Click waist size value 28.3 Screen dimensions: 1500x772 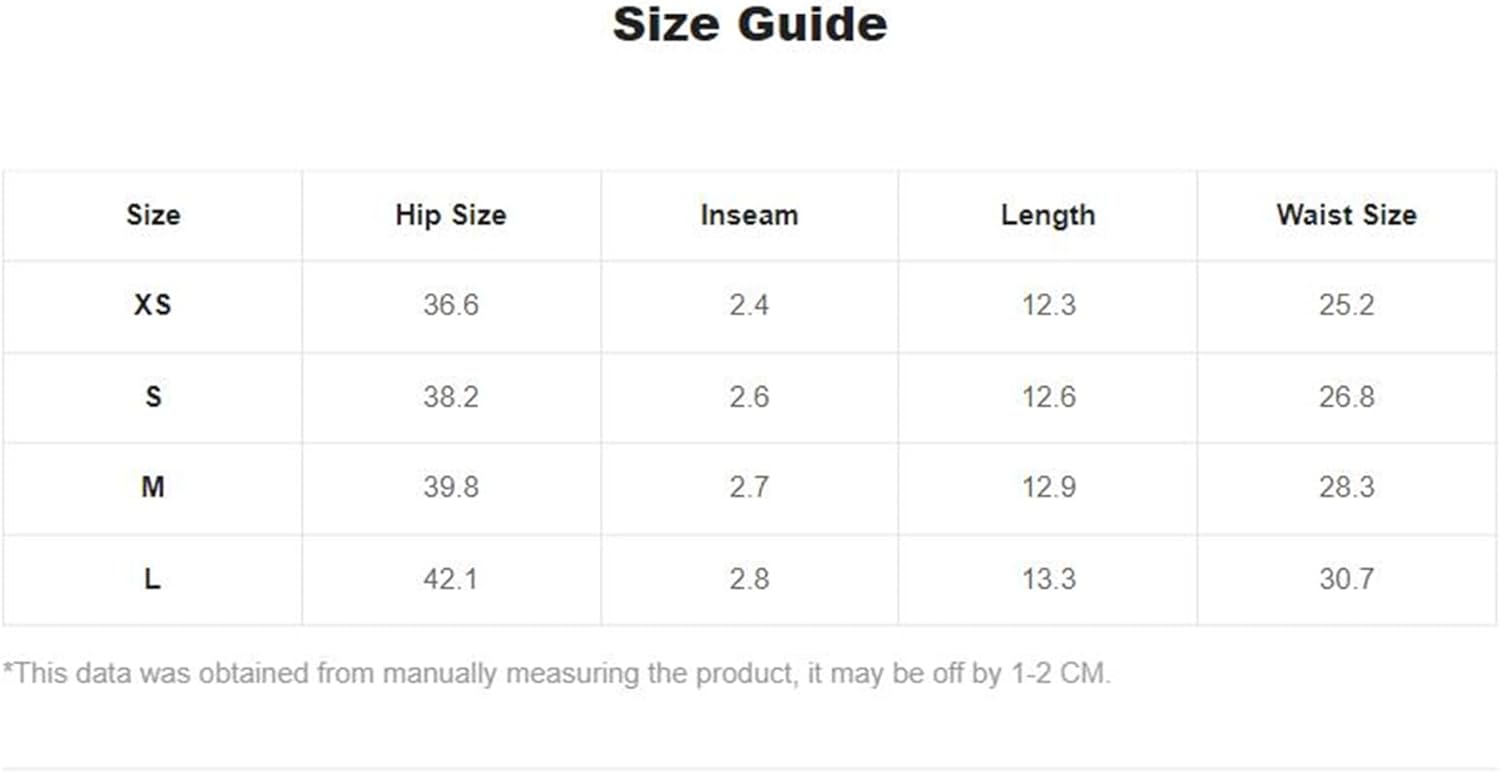(x=1346, y=487)
